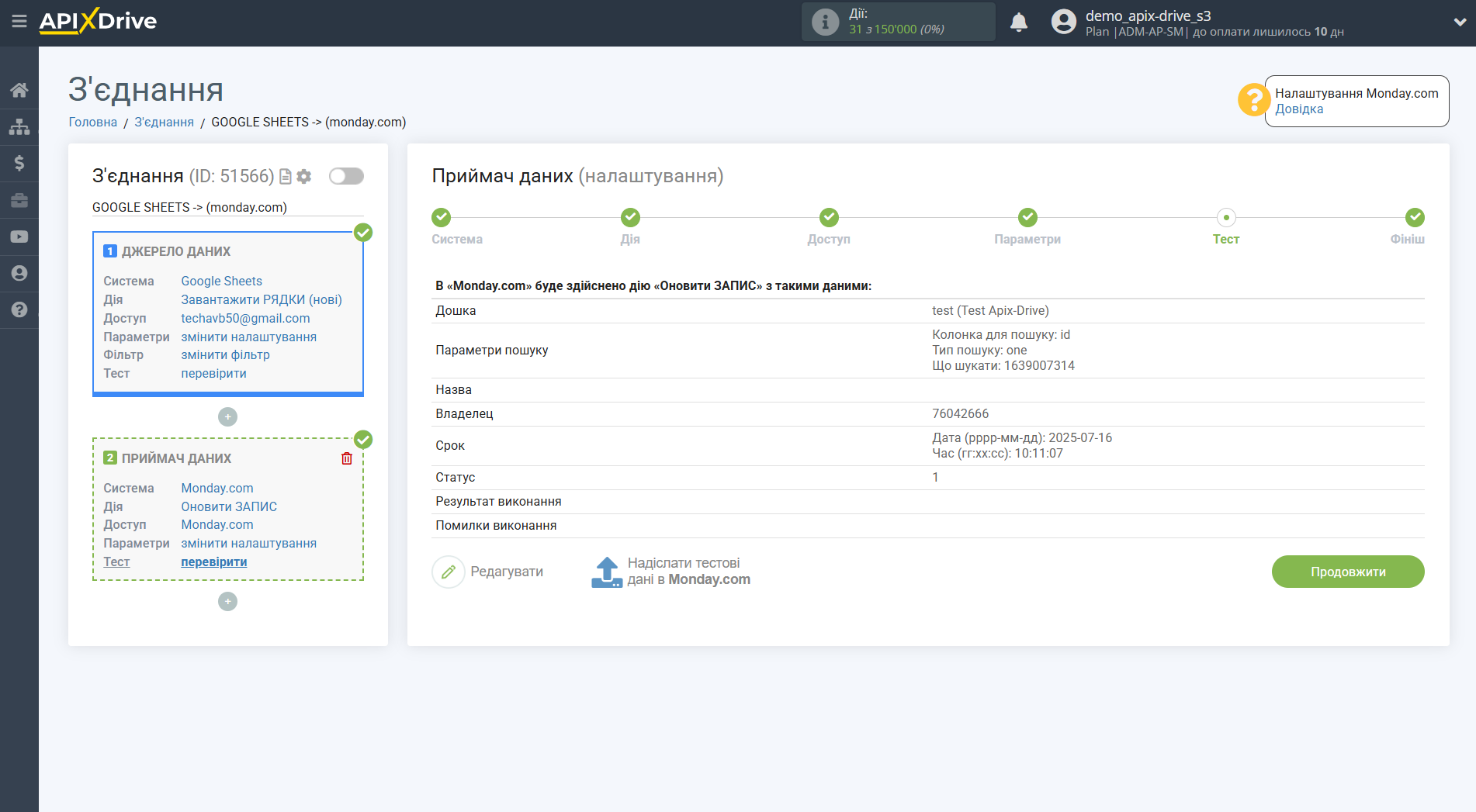Open receiver test перевірити link

click(x=213, y=561)
